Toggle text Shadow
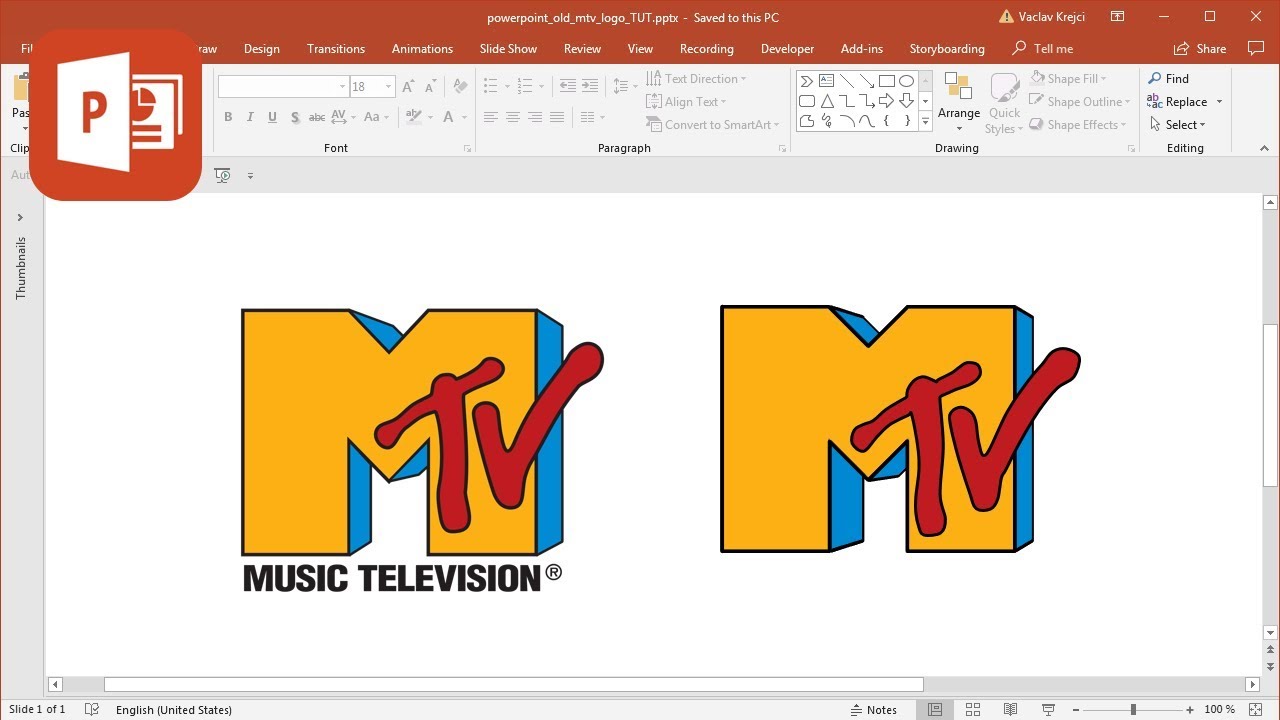The image size is (1280, 720). (x=295, y=117)
